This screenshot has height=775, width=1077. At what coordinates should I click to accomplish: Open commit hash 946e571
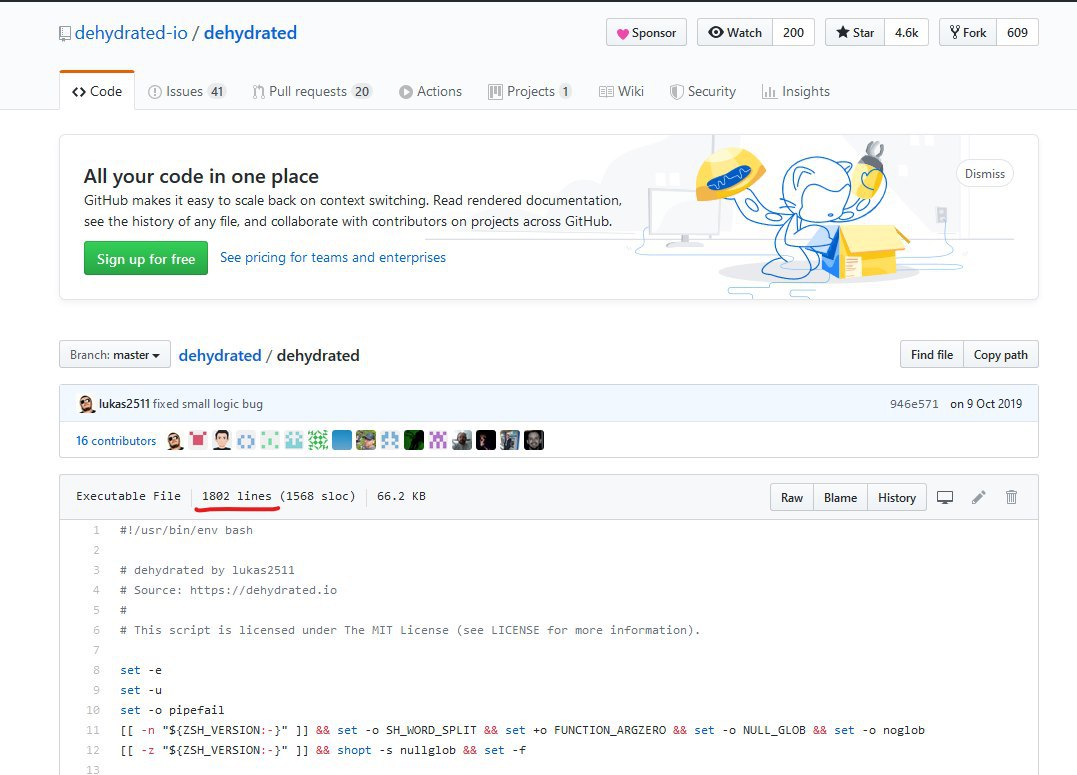click(x=914, y=404)
